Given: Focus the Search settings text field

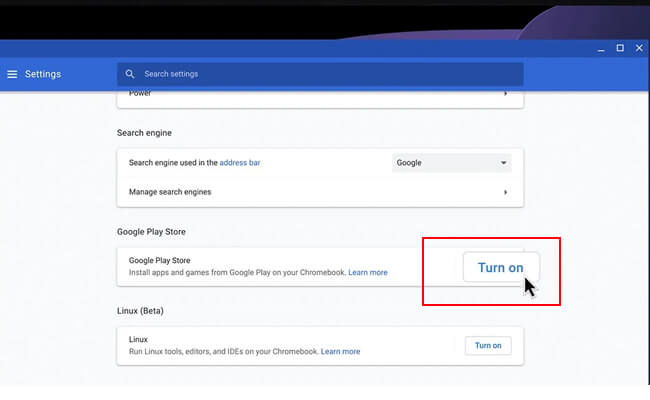Looking at the screenshot, I should click(320, 74).
